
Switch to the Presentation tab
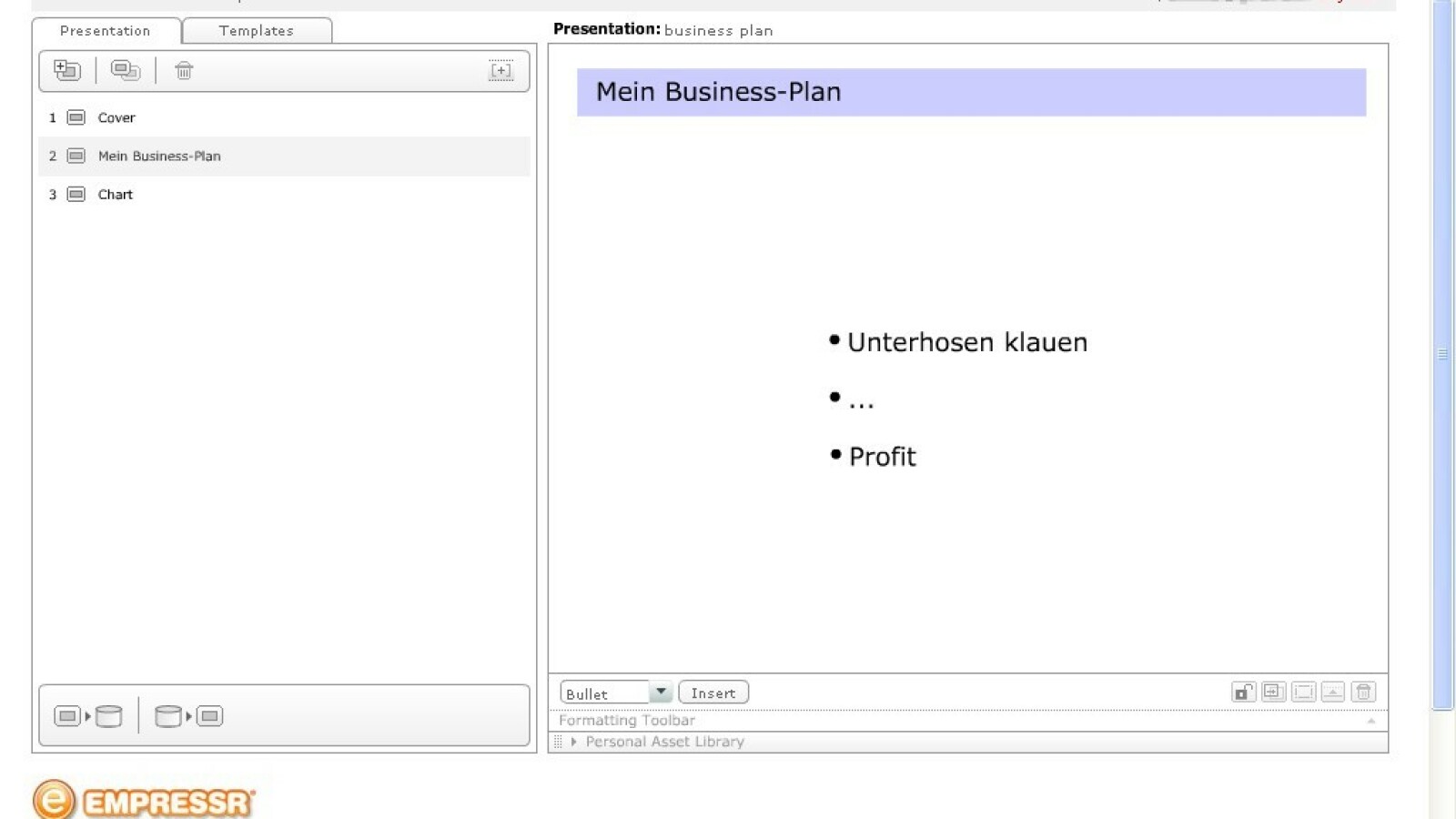[x=106, y=31]
